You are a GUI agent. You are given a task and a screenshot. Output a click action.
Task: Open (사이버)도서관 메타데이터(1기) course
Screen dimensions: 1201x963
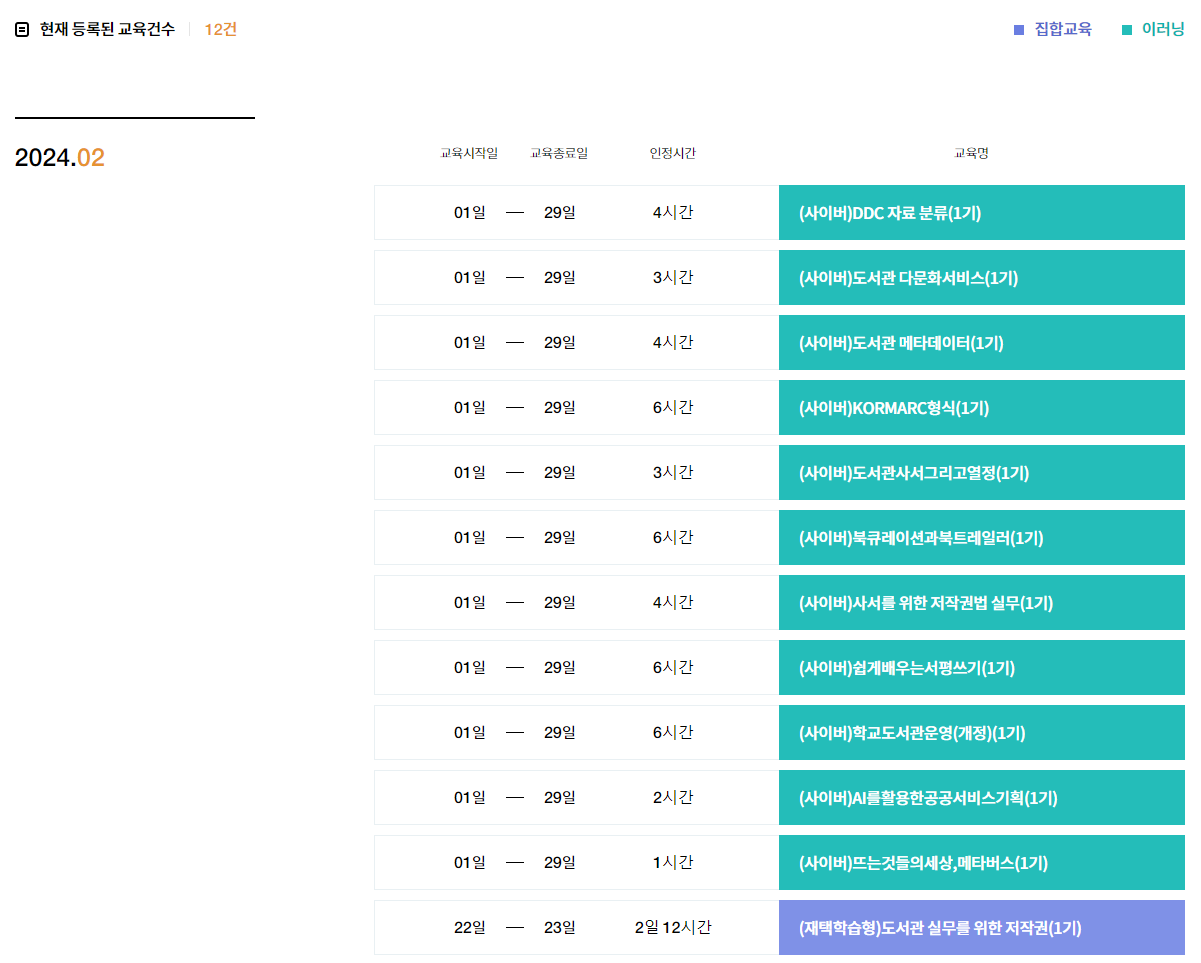click(982, 343)
